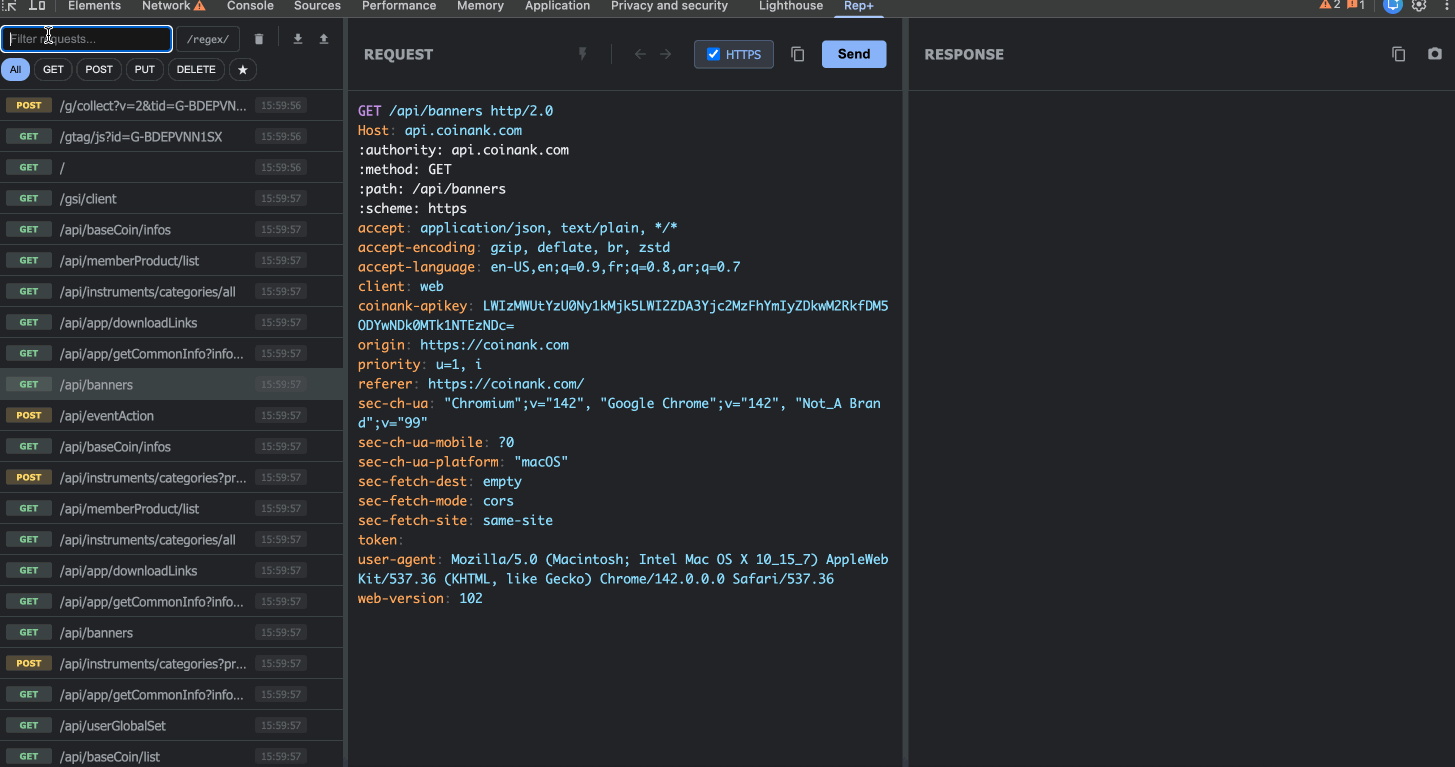Screen dimensions: 1455x767
Task: Click the GET /api/banners http/2.0 line
Action: [x=455, y=111]
